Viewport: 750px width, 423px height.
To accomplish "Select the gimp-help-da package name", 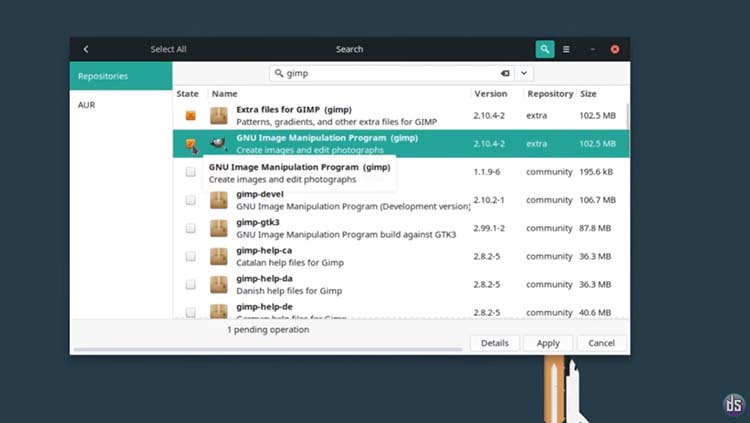I will click(x=265, y=278).
